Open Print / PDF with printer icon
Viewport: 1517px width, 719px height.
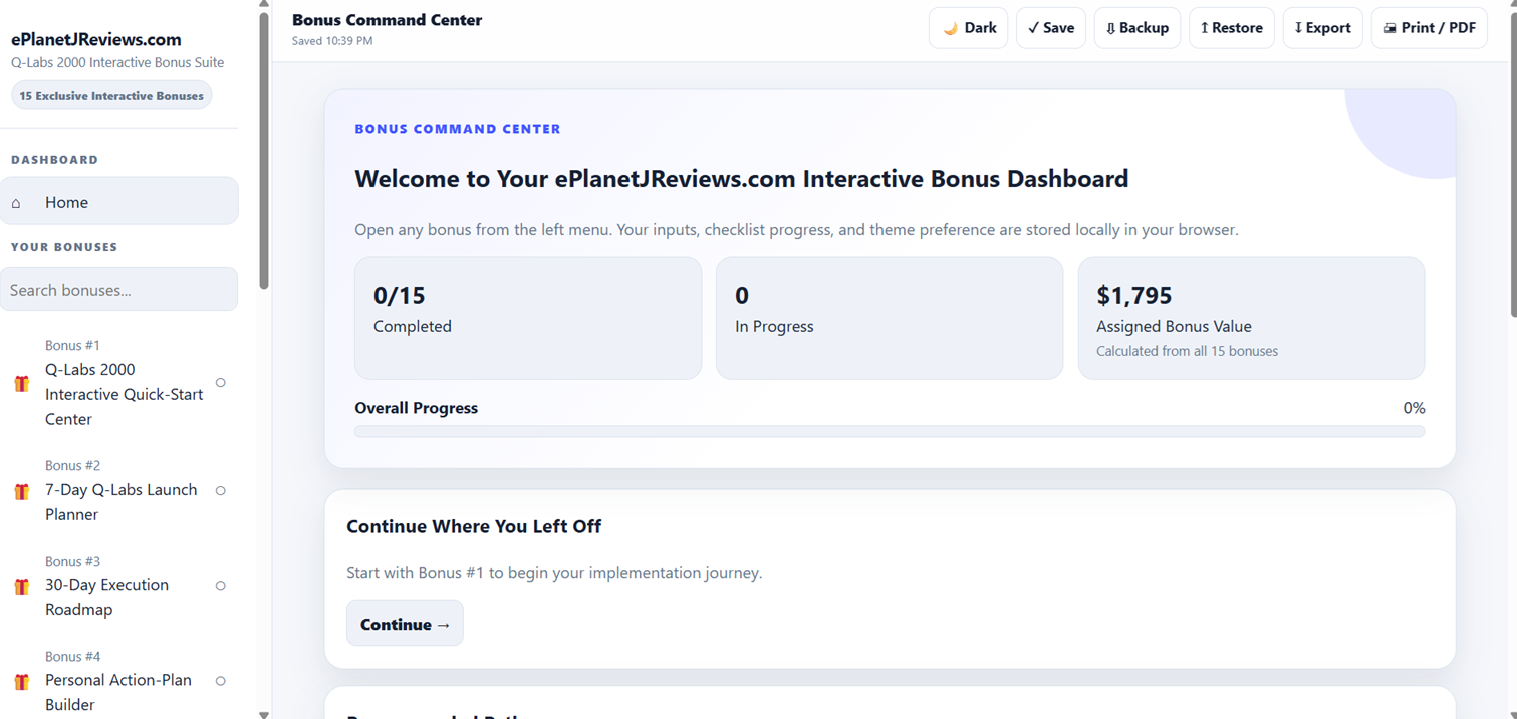(1429, 28)
